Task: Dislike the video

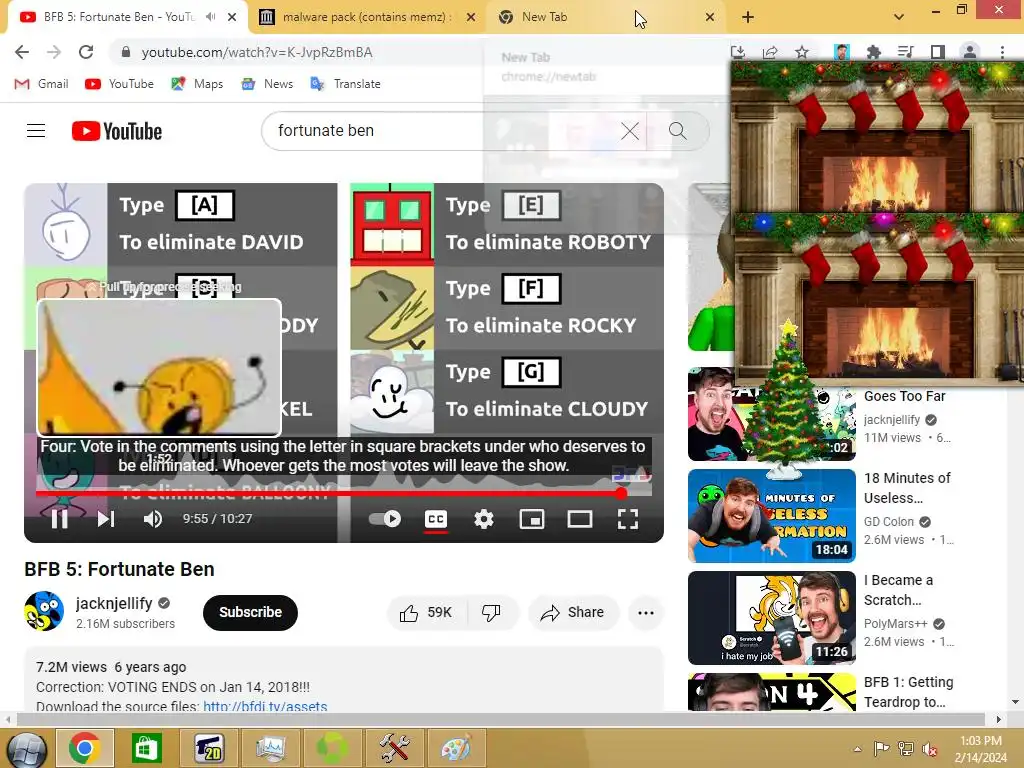Action: pyautogui.click(x=490, y=613)
